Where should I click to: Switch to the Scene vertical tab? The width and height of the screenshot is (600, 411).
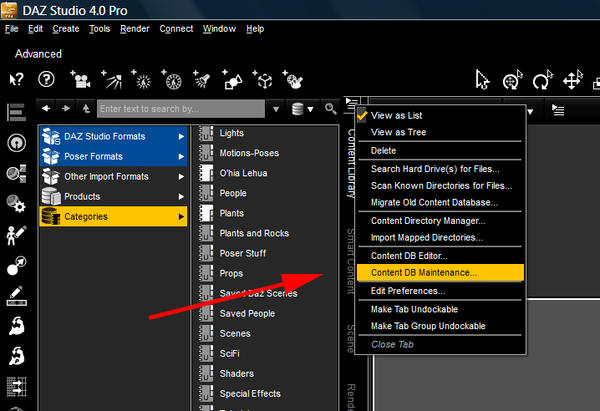pos(350,339)
